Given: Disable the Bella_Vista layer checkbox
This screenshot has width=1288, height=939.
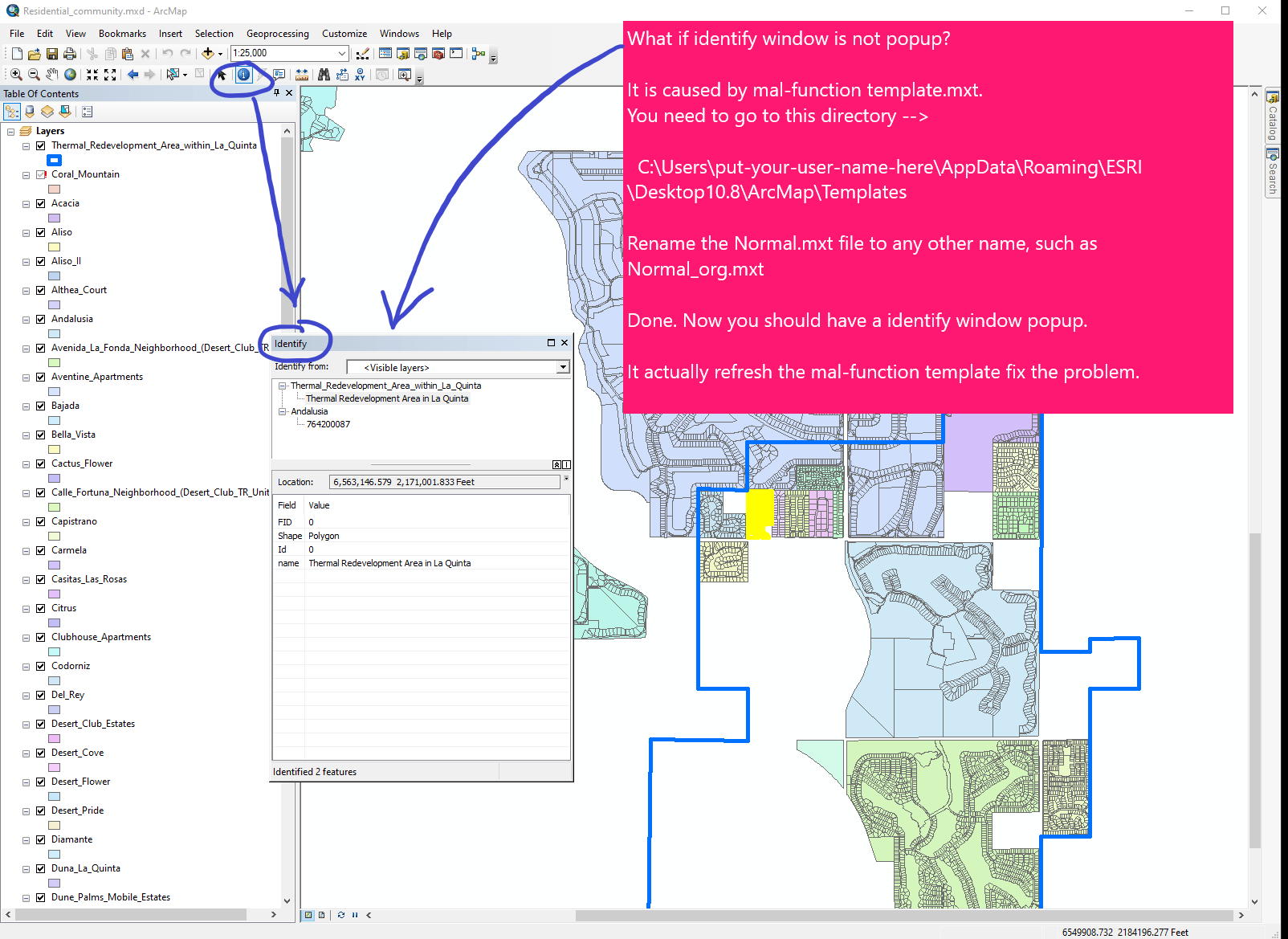Looking at the screenshot, I should [40, 435].
